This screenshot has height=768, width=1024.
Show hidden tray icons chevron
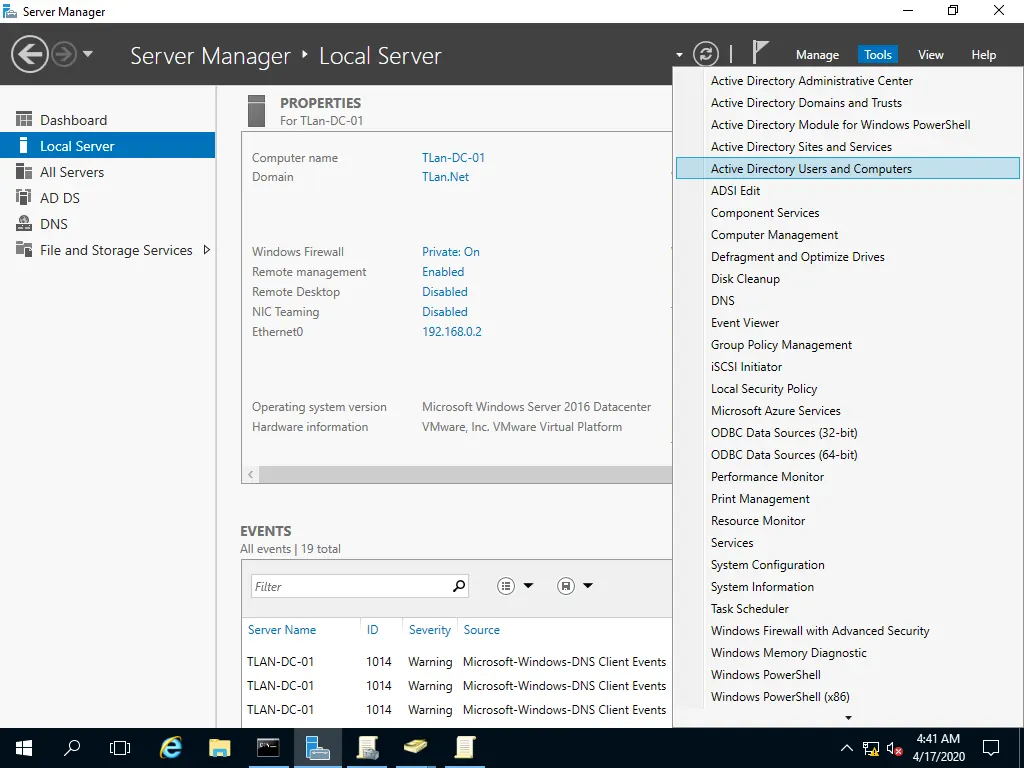846,748
